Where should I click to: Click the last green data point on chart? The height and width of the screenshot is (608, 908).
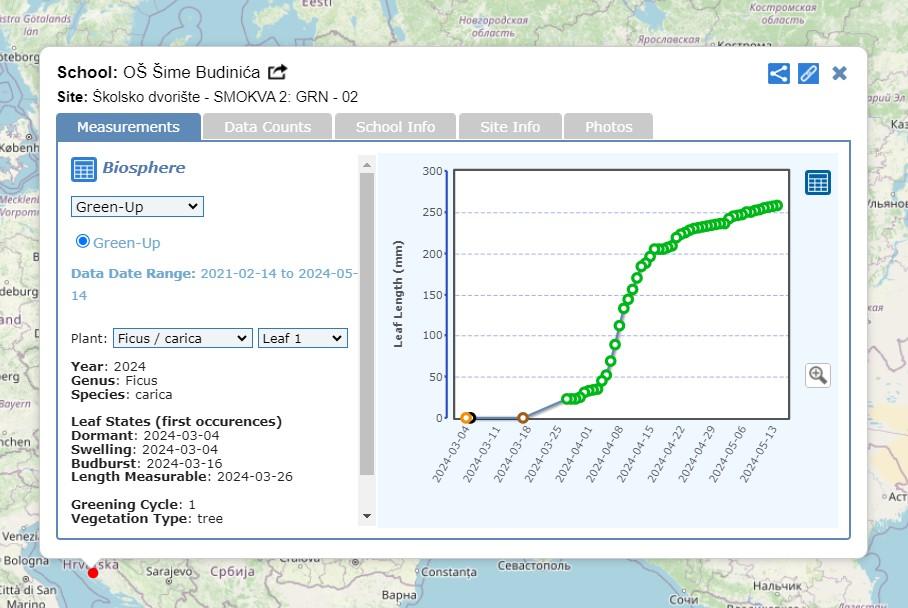coord(778,205)
